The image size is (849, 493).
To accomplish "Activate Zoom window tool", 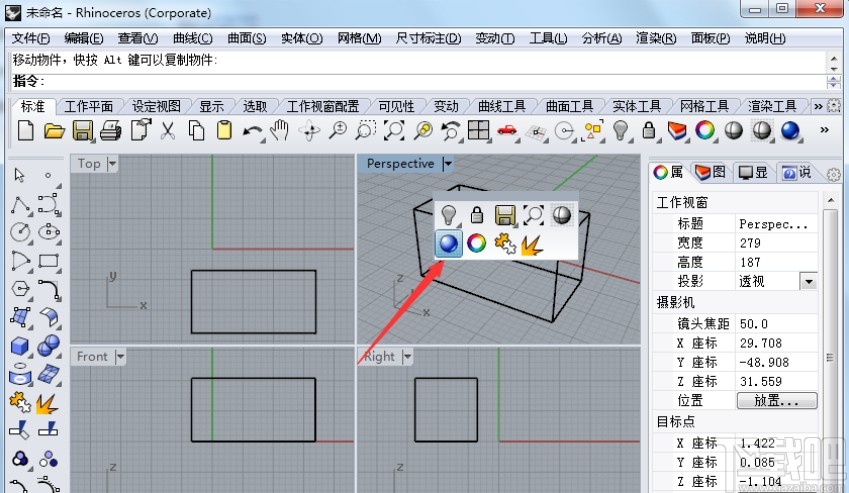I will 365,130.
